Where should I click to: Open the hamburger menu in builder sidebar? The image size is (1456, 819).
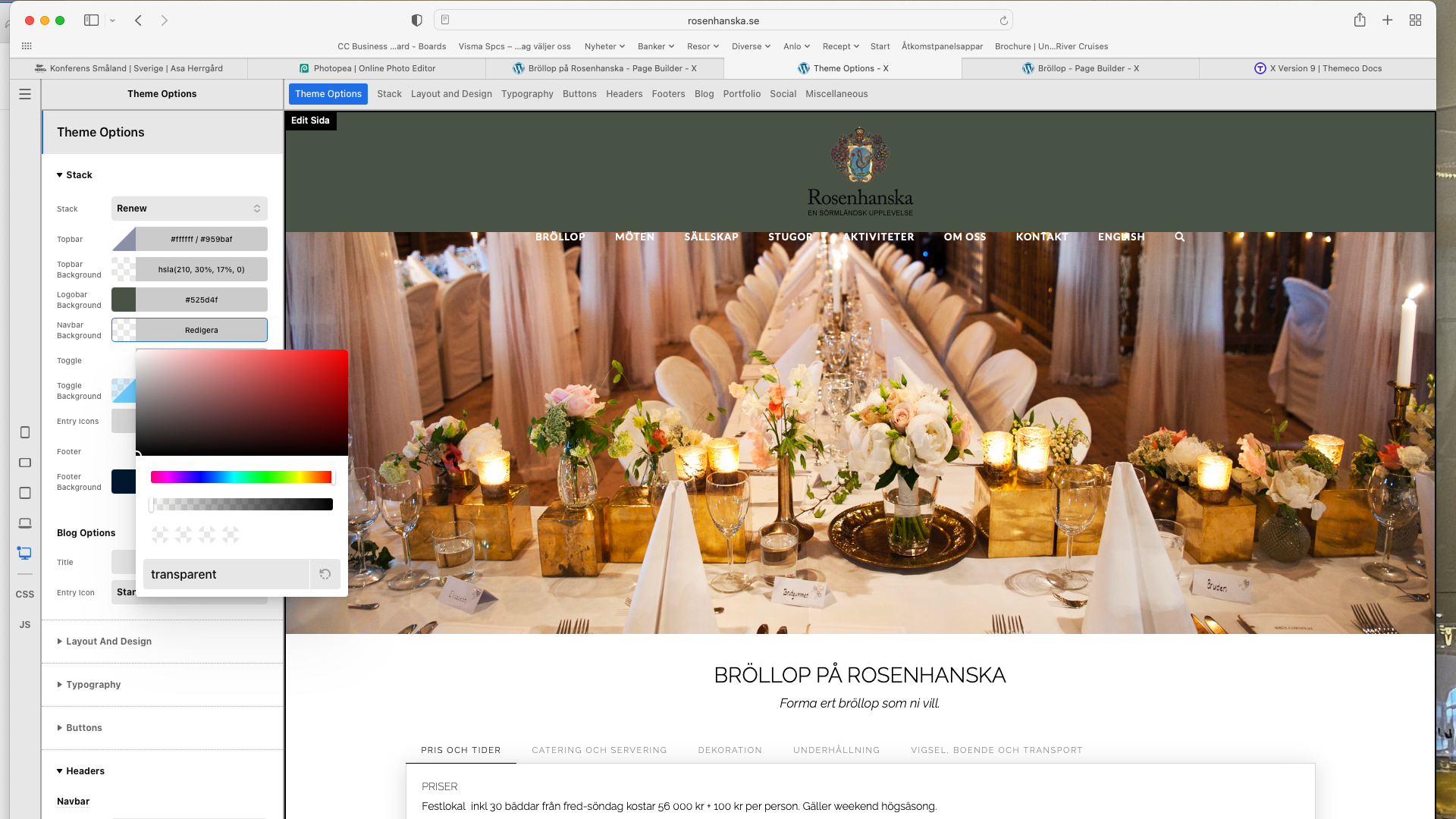pos(25,94)
